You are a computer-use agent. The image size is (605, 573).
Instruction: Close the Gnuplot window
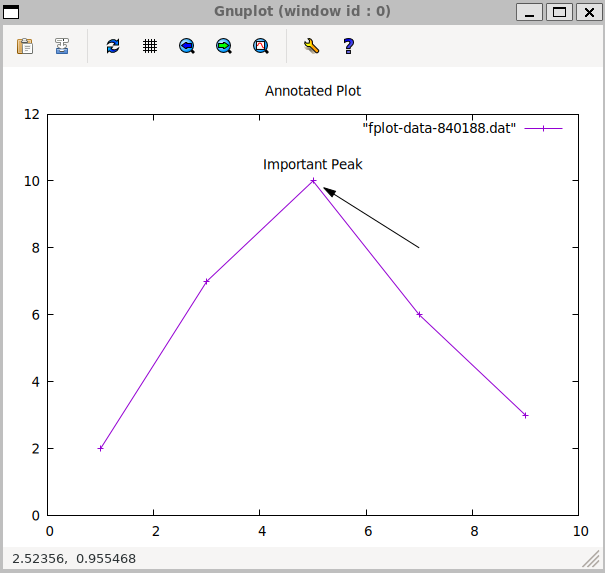[x=589, y=12]
